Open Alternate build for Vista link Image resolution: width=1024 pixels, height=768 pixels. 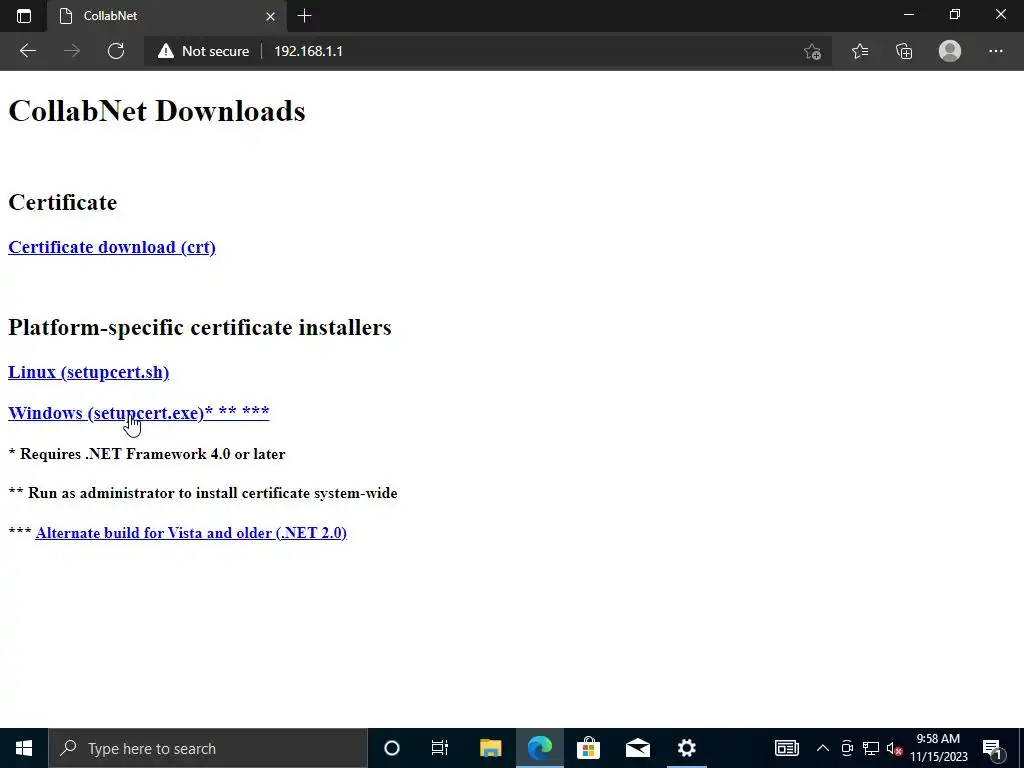pos(191,533)
